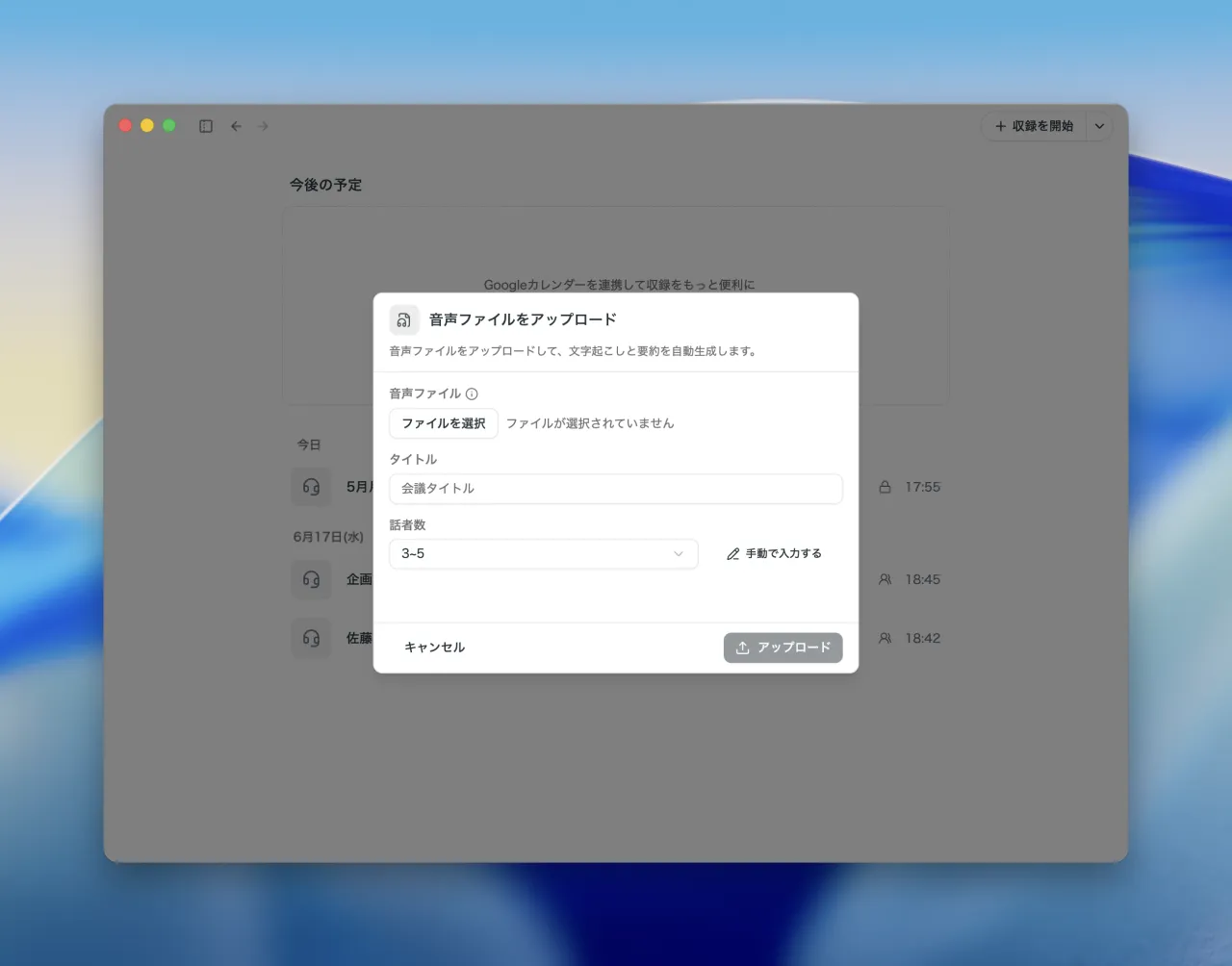Open the 話者数 dropdown showing 3~5
The width and height of the screenshot is (1232, 966).
point(544,554)
